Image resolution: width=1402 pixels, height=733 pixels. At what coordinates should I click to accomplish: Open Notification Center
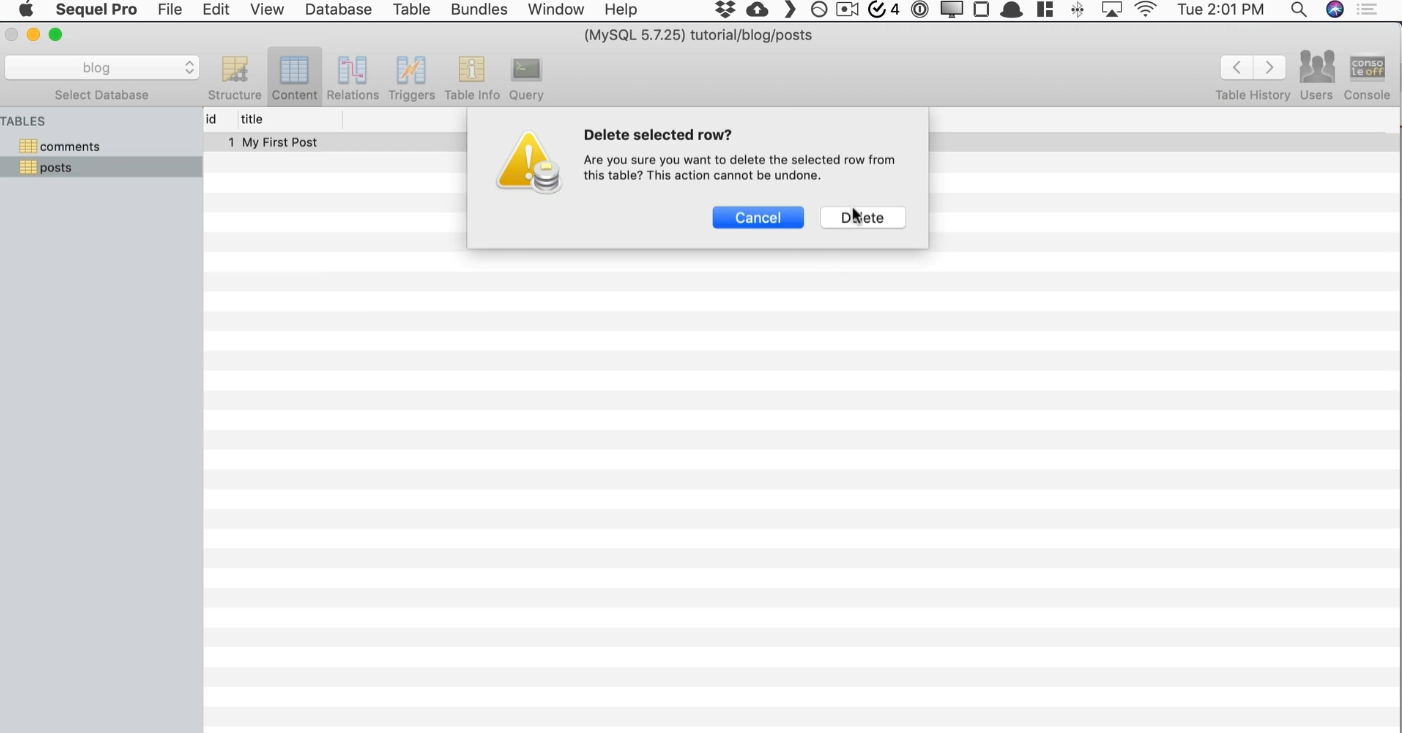1367,10
